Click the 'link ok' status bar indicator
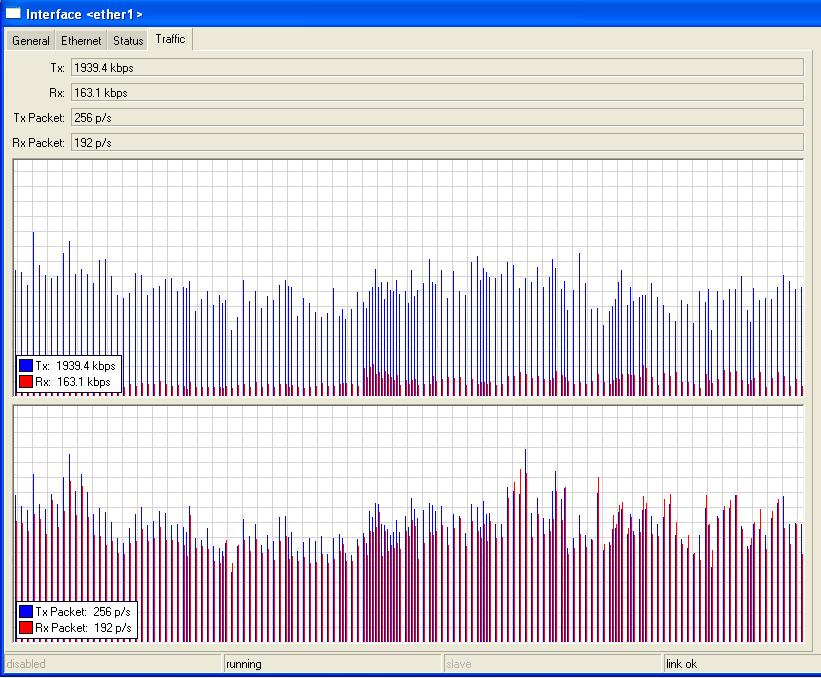Image resolution: width=821 pixels, height=678 pixels. (740, 664)
